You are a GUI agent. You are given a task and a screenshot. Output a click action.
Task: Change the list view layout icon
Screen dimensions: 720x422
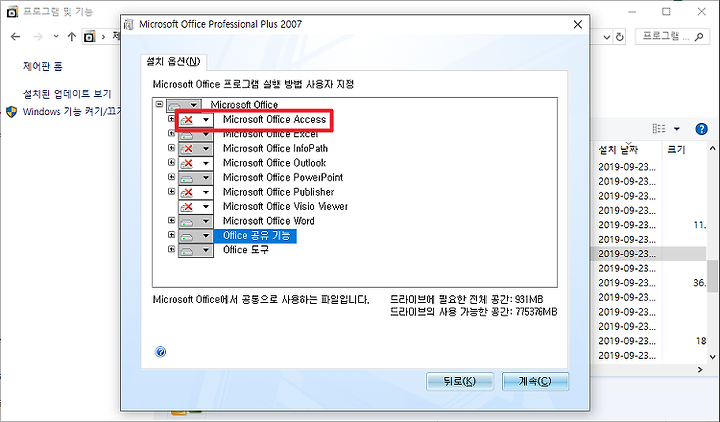click(658, 129)
